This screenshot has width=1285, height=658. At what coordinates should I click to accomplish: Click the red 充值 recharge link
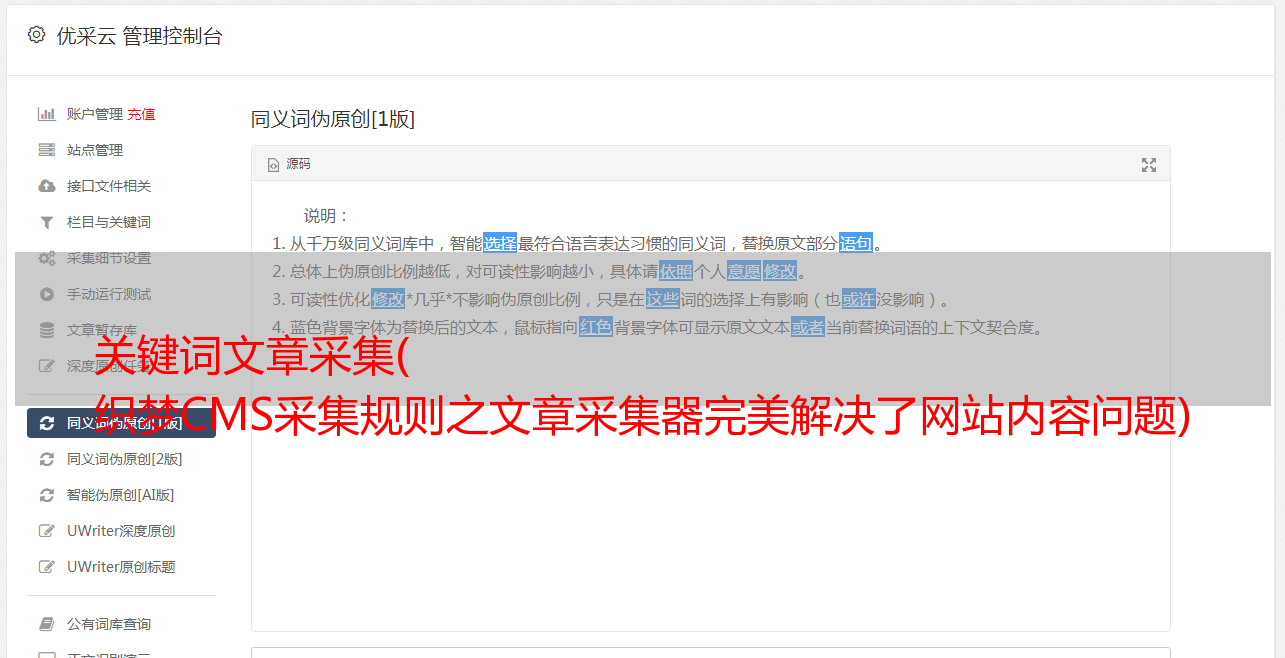[141, 114]
